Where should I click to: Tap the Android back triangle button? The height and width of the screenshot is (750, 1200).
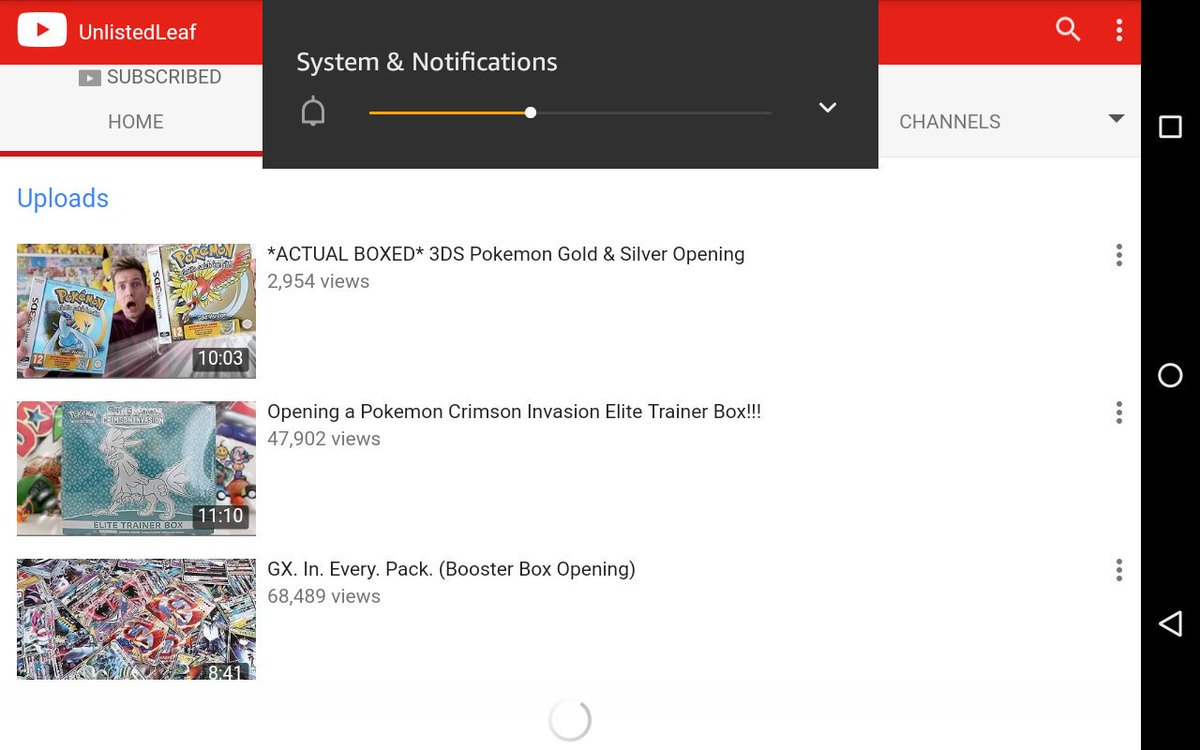click(x=1170, y=624)
